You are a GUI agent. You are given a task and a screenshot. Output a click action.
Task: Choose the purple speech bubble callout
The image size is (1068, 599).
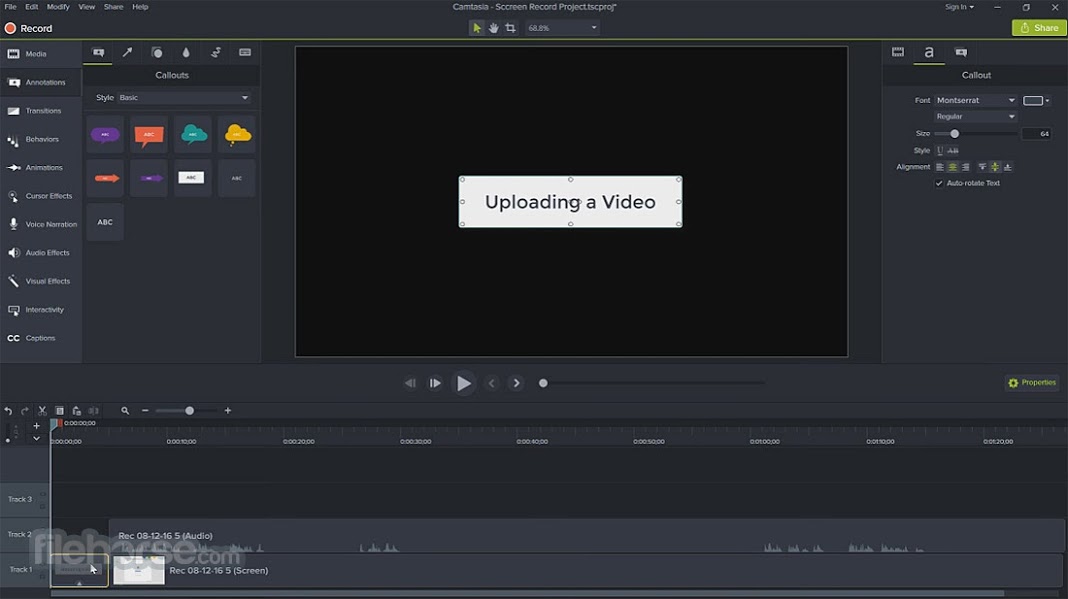pos(105,135)
